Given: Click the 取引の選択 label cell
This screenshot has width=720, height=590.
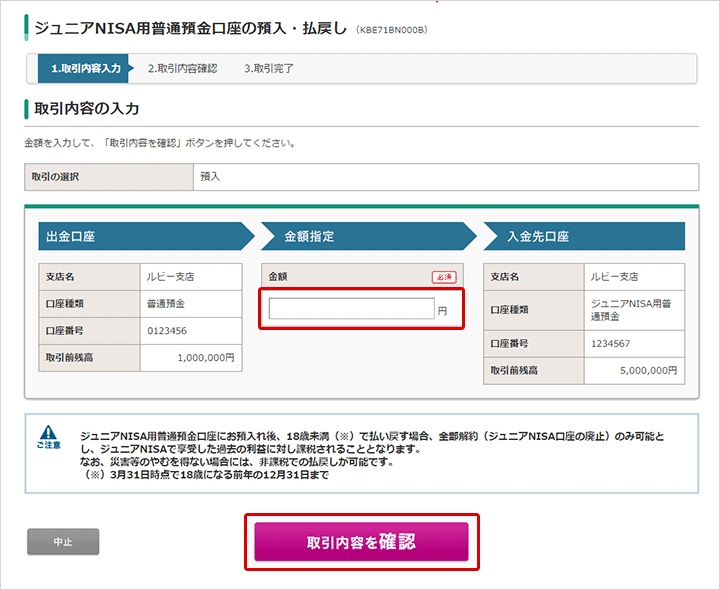Looking at the screenshot, I should click(109, 177).
